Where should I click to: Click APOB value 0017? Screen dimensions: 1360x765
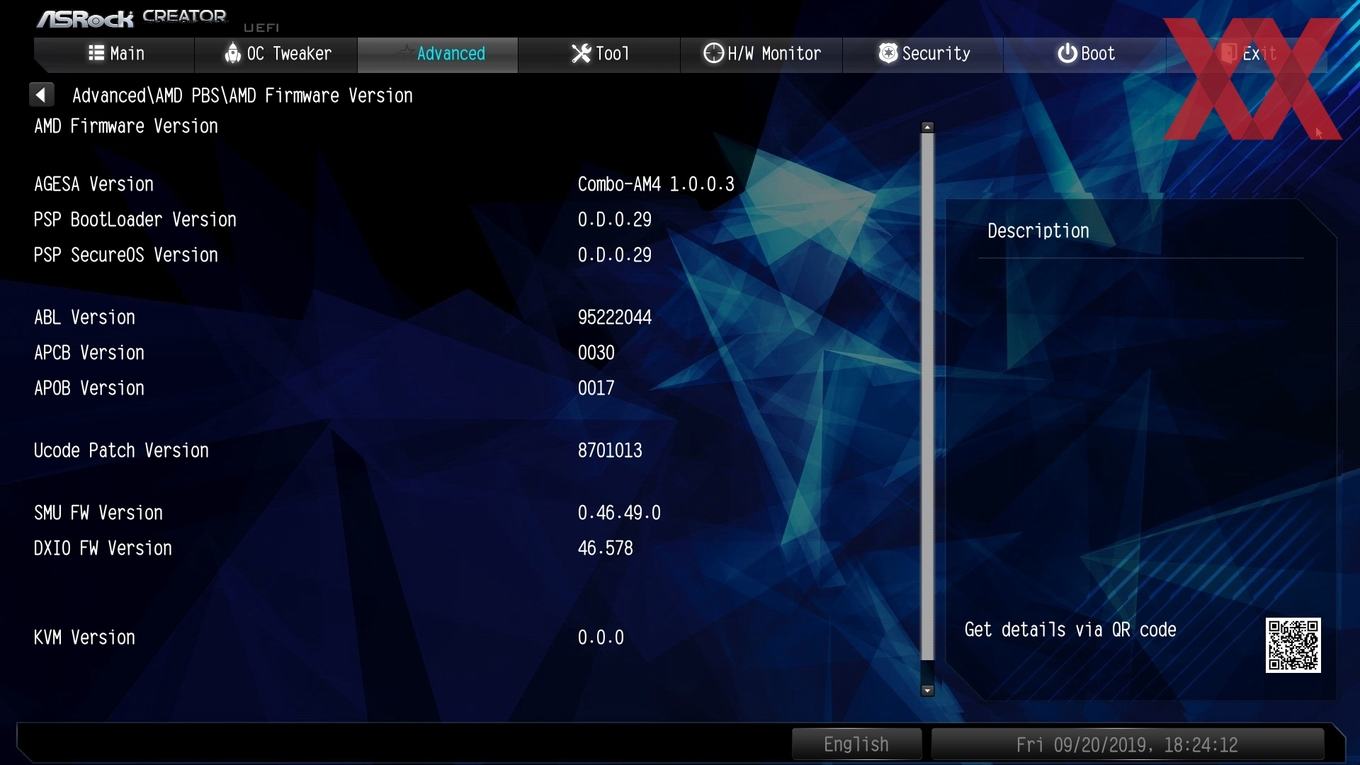[x=596, y=388]
